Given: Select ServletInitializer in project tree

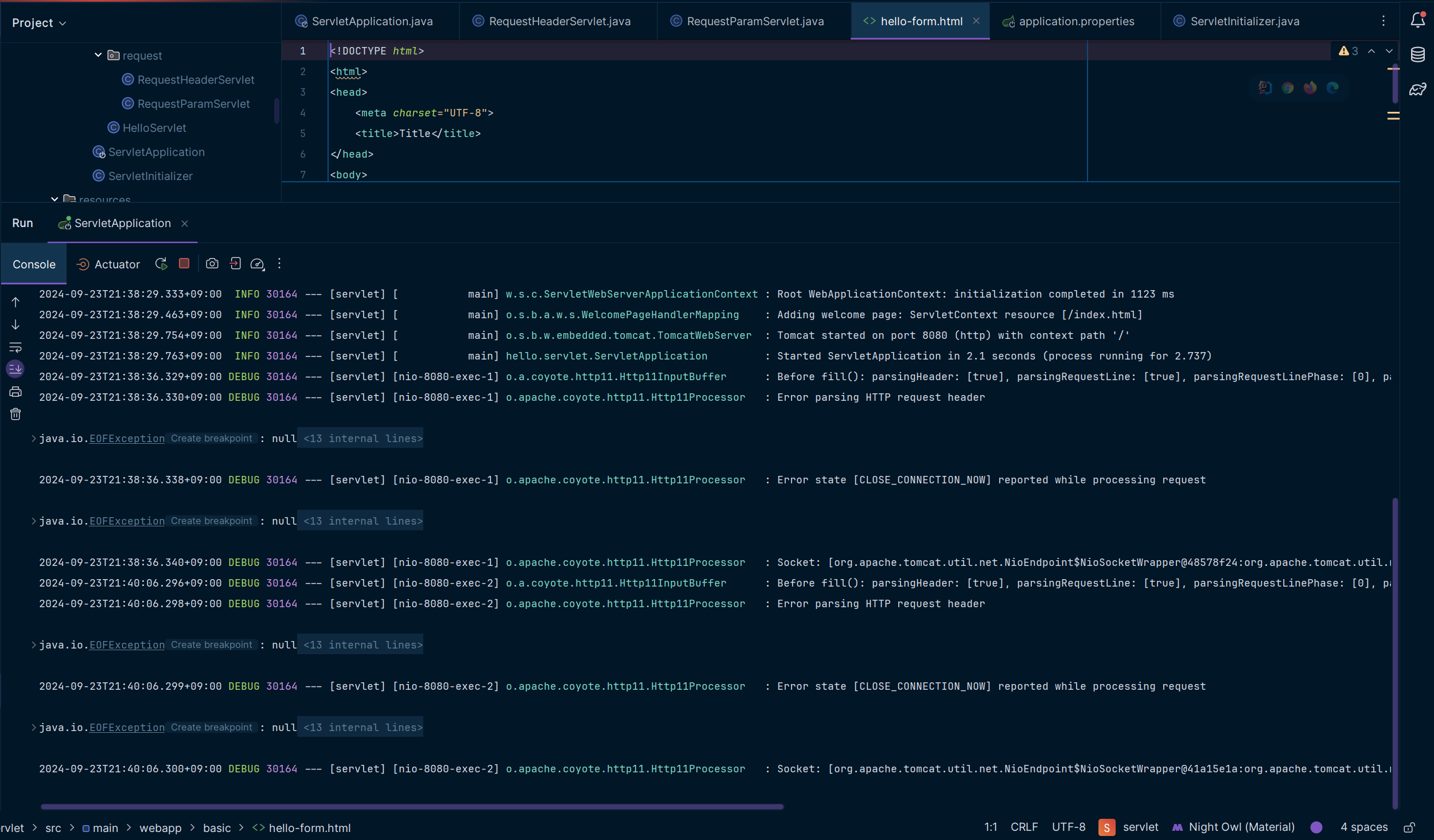Looking at the screenshot, I should (143, 176).
